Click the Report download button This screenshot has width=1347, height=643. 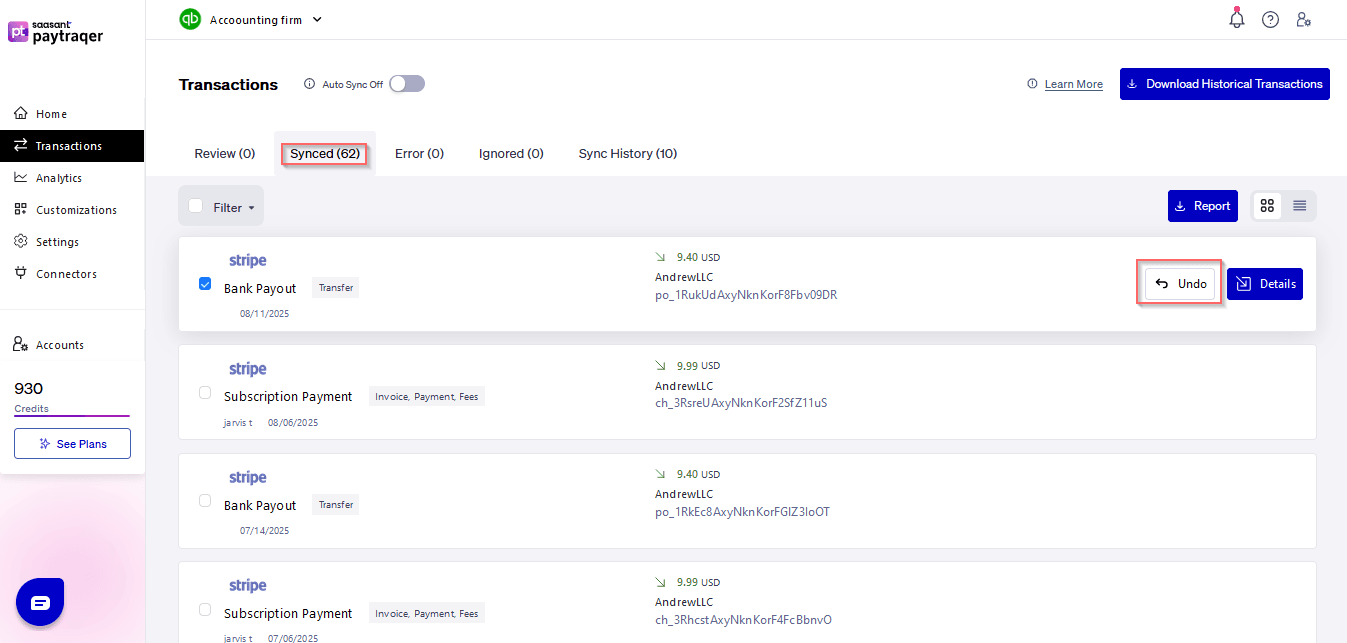(1203, 206)
